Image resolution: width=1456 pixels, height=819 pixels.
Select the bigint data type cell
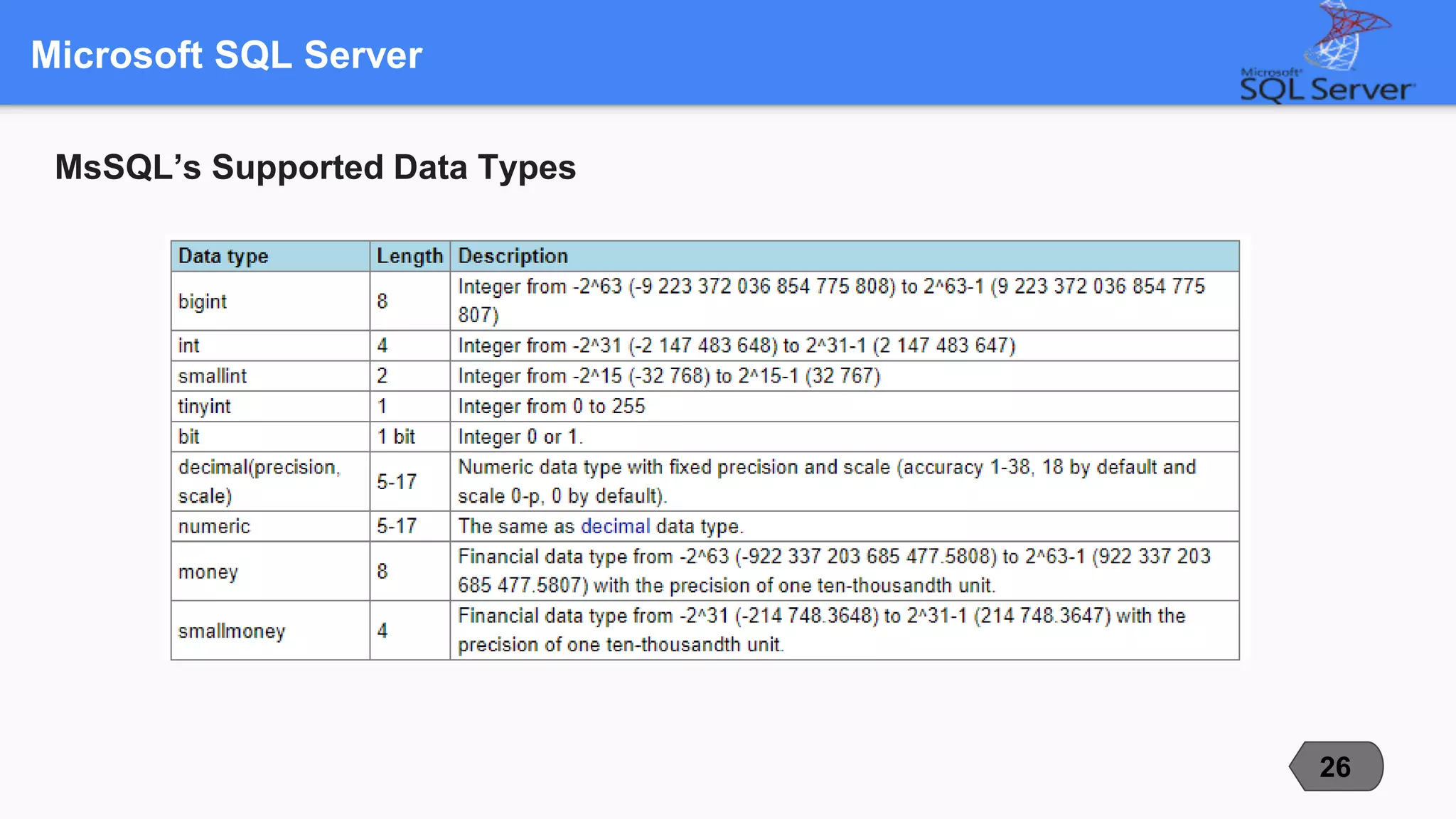click(203, 301)
